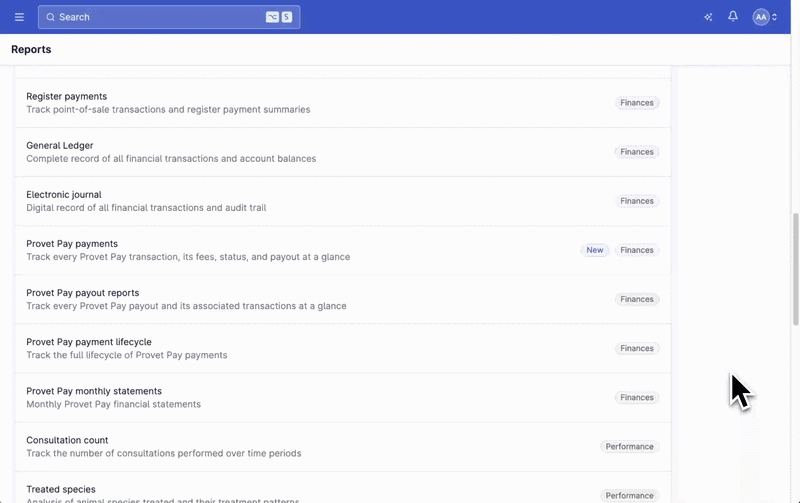Click the AA user avatar
The height and width of the screenshot is (503, 800).
(761, 17)
